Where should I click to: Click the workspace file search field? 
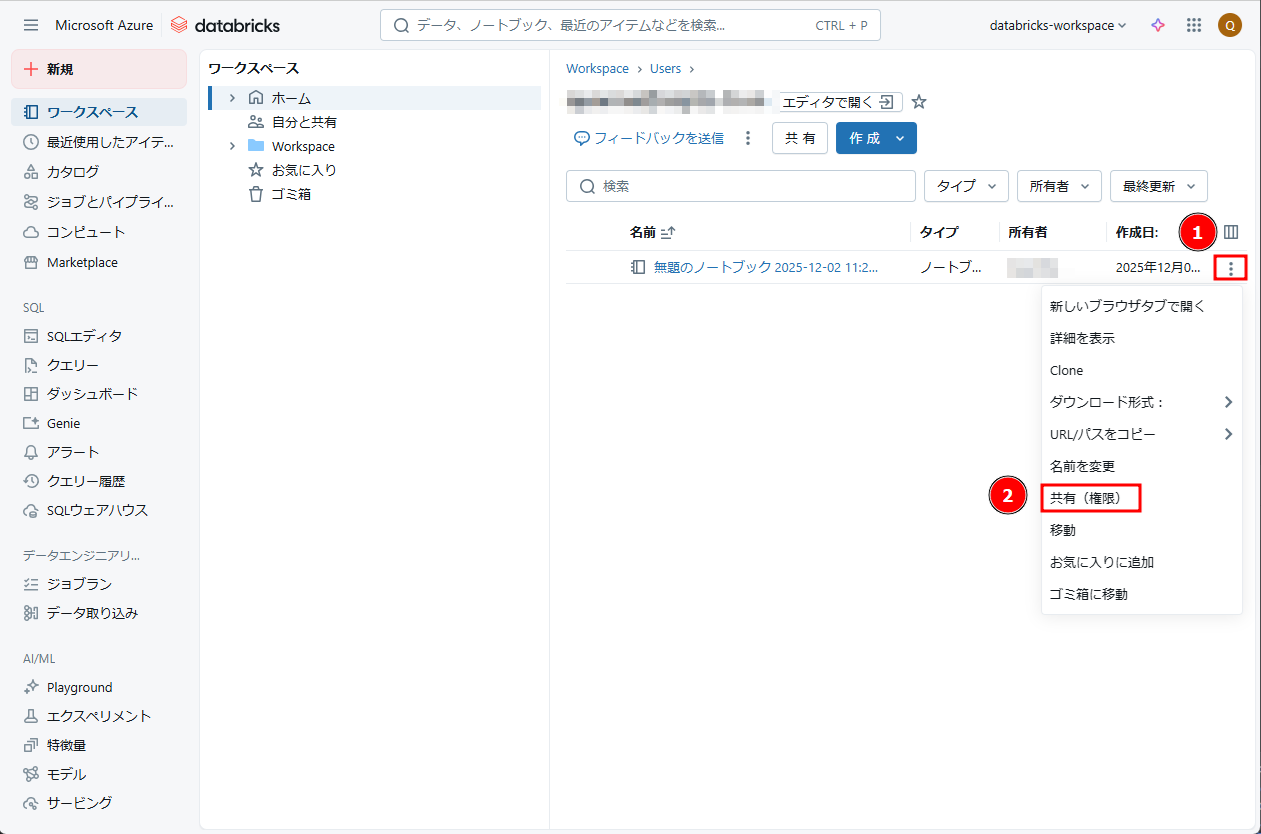coord(741,186)
